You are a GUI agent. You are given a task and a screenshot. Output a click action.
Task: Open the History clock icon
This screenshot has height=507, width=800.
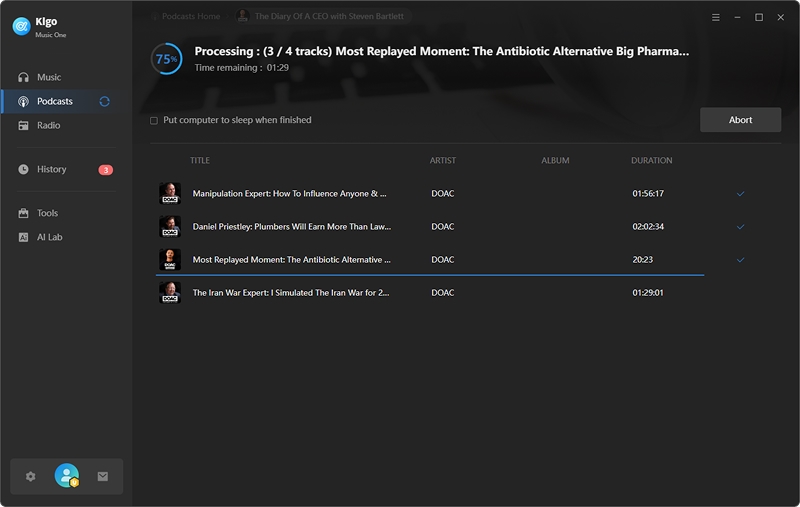point(23,169)
